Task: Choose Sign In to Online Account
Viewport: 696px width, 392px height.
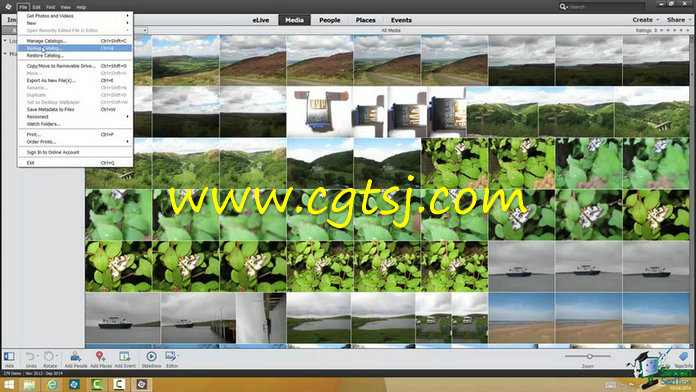Action: (75, 152)
